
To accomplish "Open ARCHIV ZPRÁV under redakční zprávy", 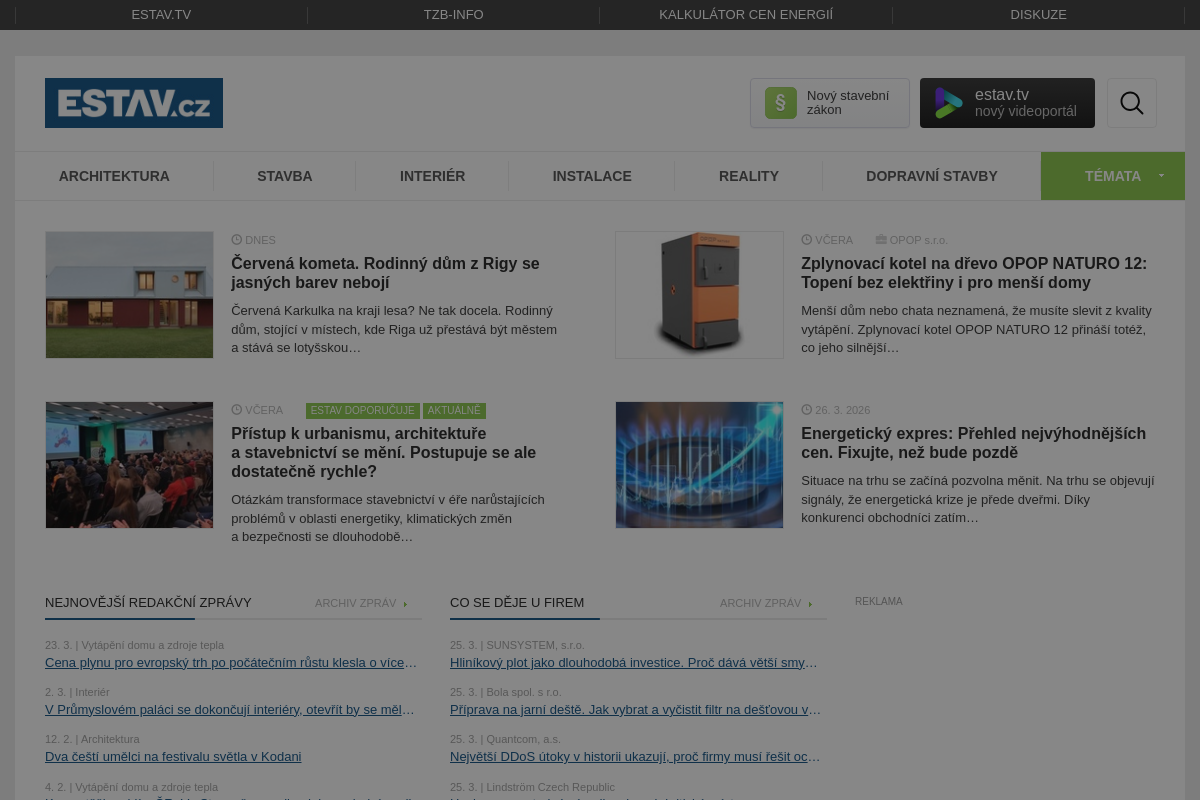I will [x=361, y=603].
